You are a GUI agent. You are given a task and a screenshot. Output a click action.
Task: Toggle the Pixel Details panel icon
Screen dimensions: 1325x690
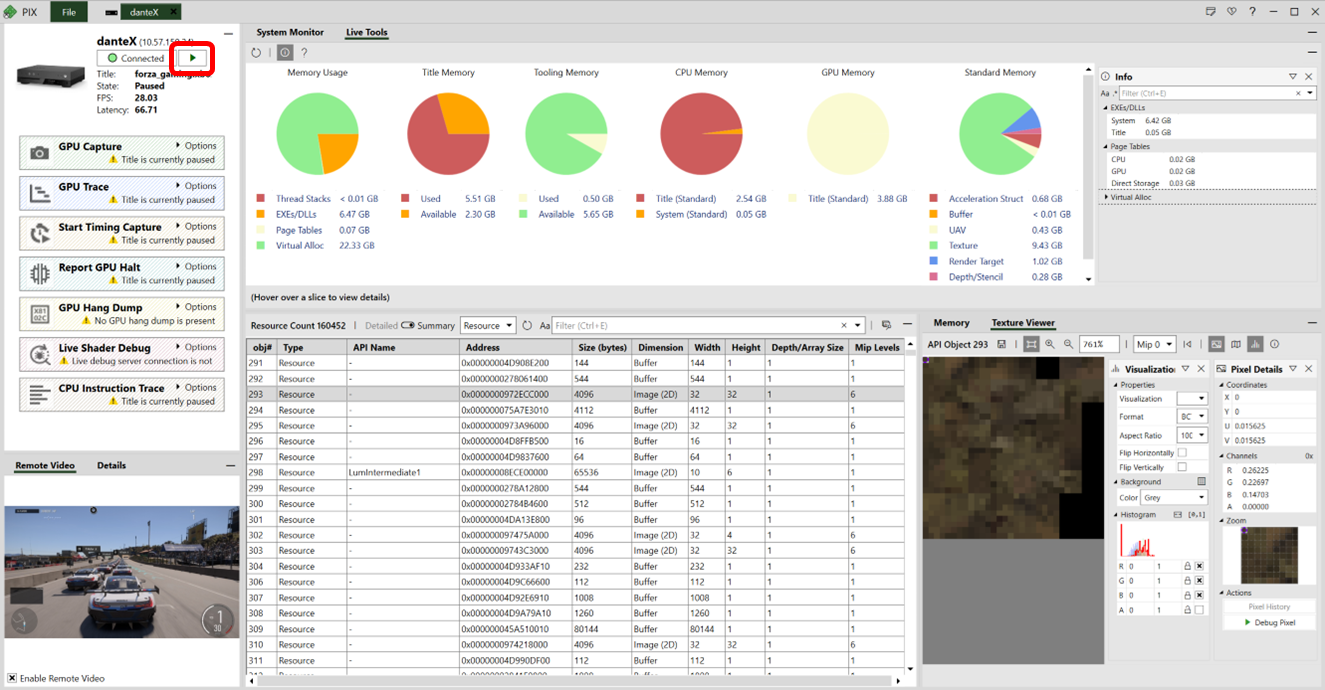click(x=1217, y=344)
